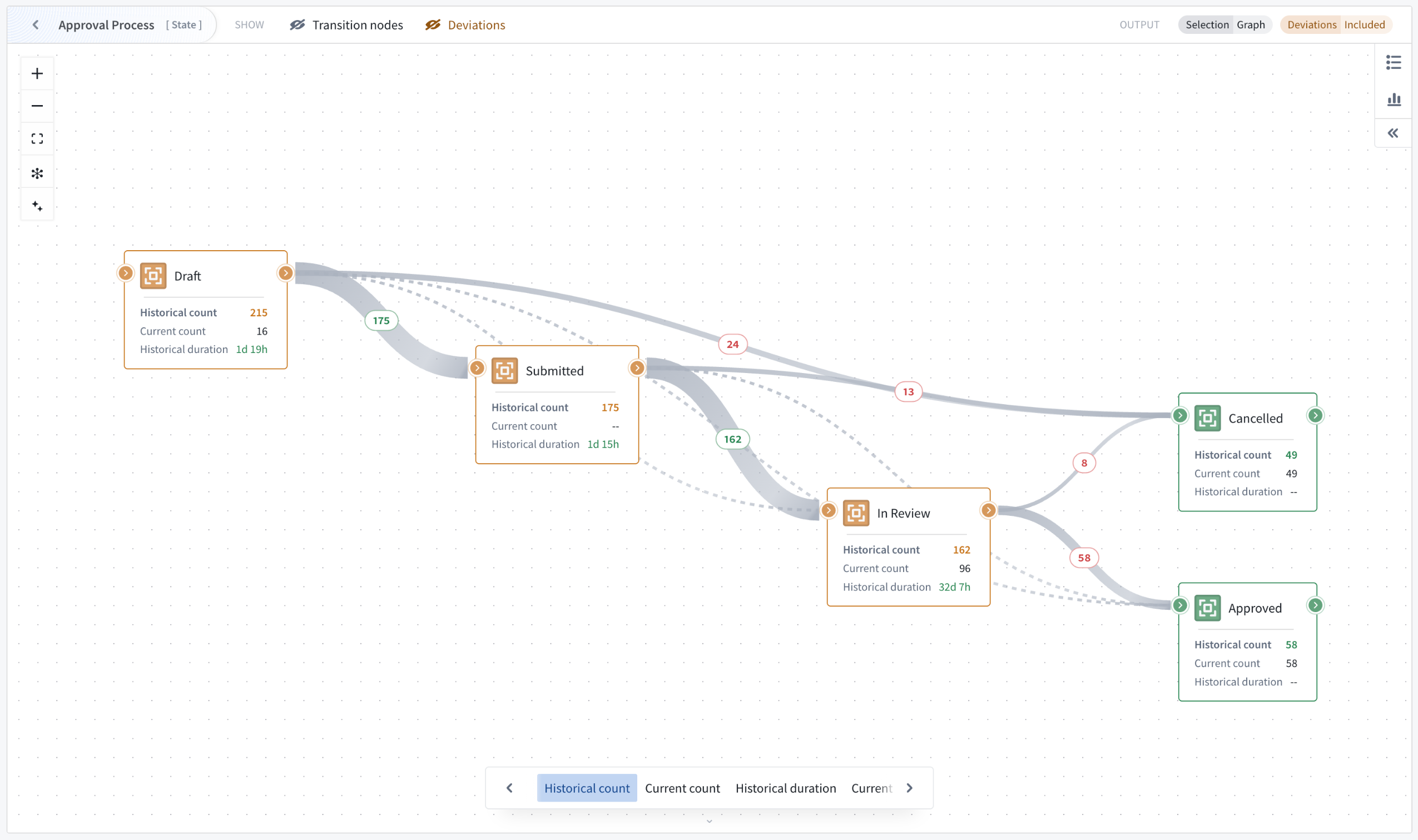This screenshot has height=840, width=1418.
Task: Expand incoming transitions of the Cancelled node
Action: 1179,415
